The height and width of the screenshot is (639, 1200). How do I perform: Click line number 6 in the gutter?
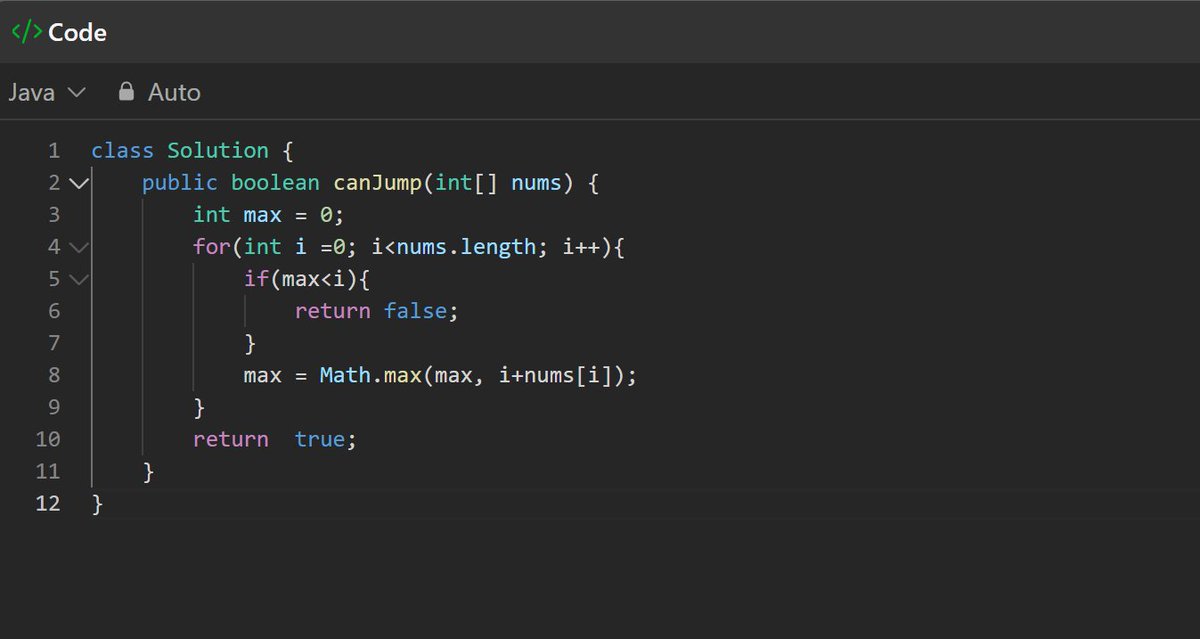[x=54, y=311]
